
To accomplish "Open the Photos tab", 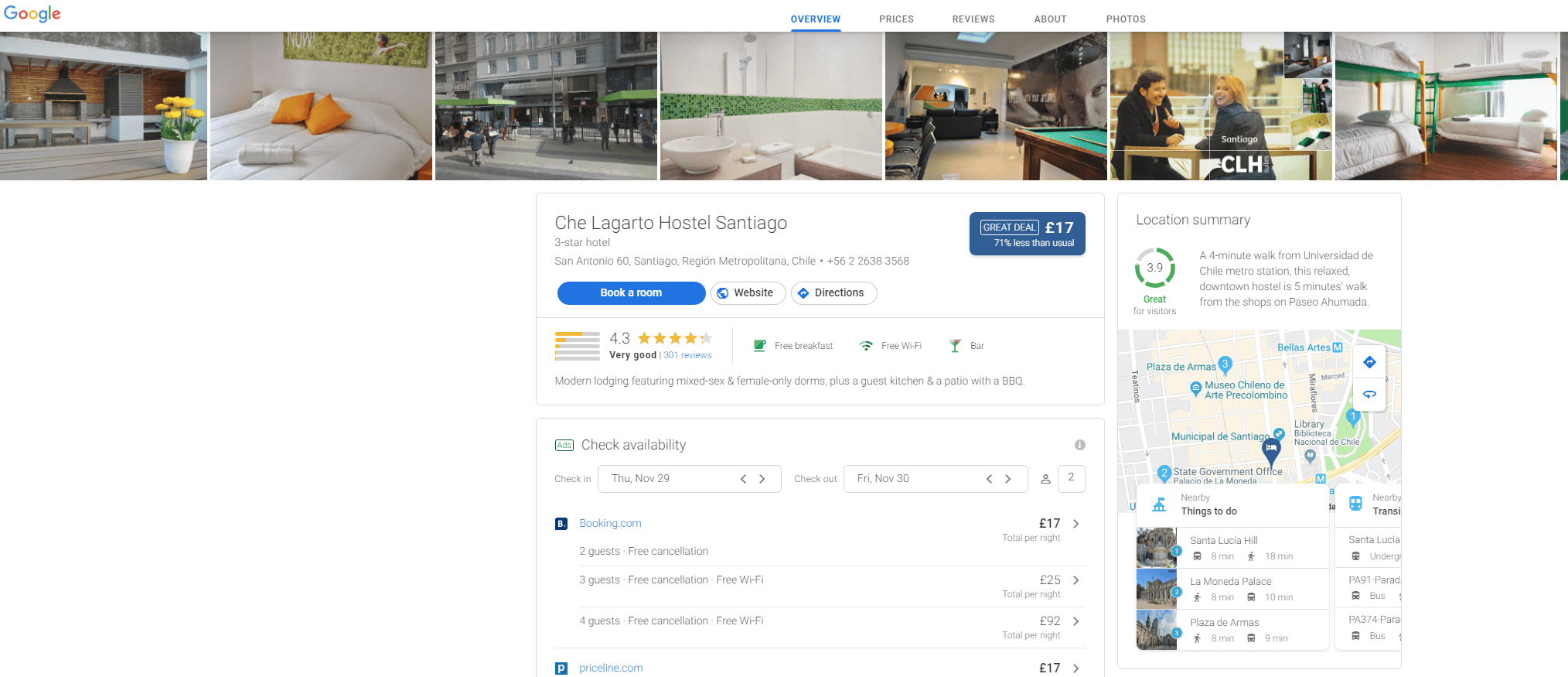I will tap(1126, 19).
